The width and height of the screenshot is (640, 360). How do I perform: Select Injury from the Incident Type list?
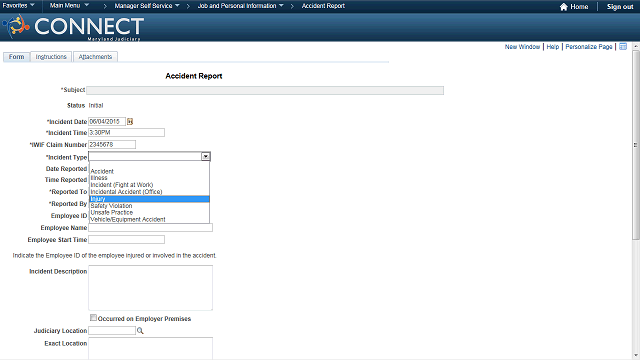pos(149,199)
